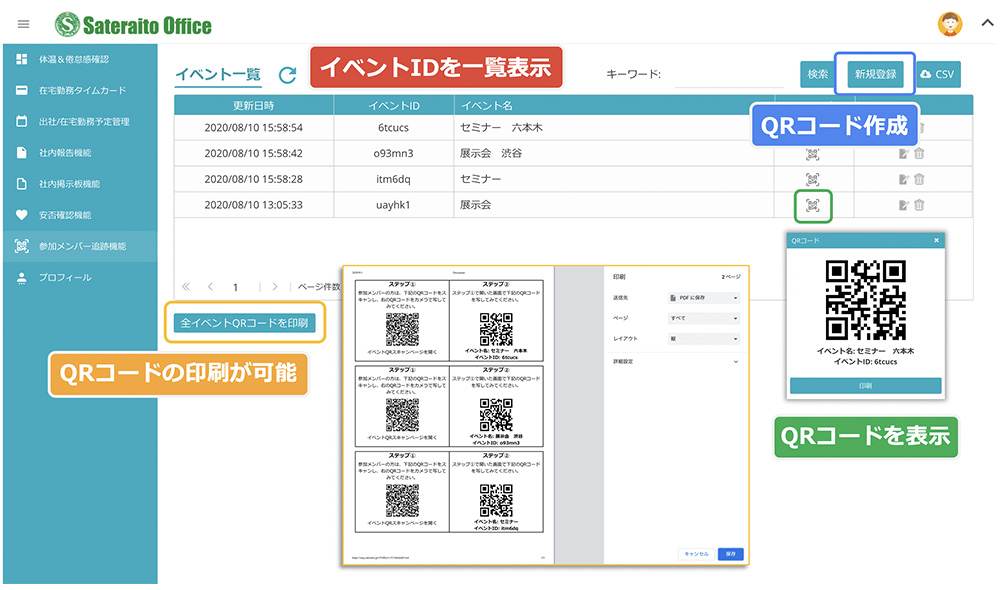Click timestamp 2020/08/10 13:05:33
Viewport: 1000px width, 590px height.
254,205
